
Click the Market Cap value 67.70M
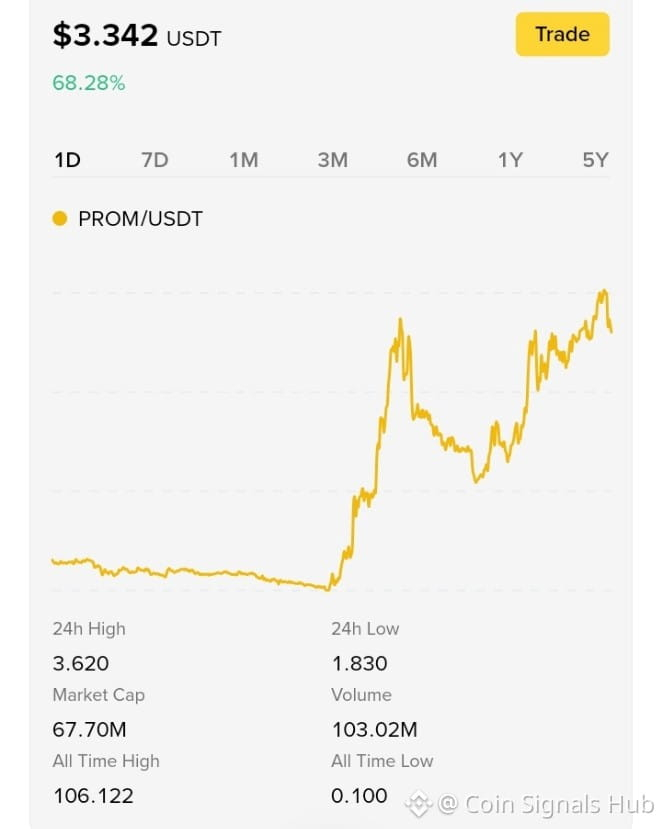tap(89, 730)
